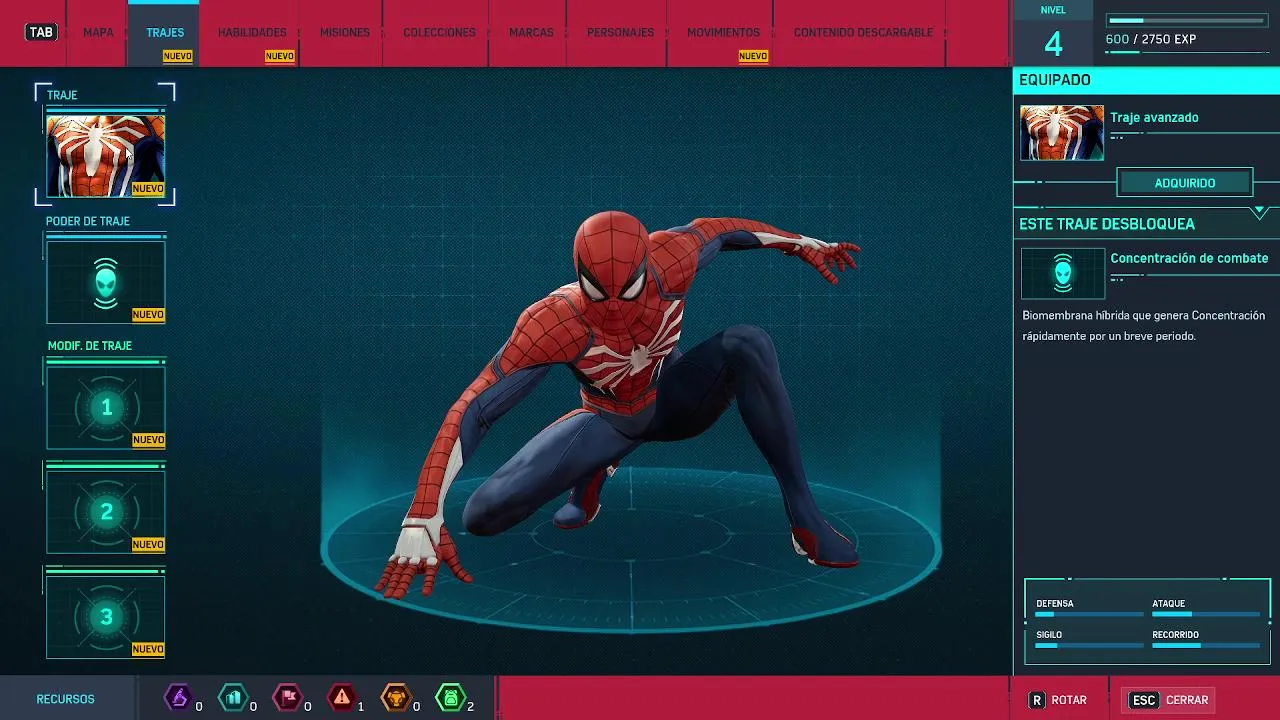Open the MARCAS tab
Screen dimensions: 1280x720
pos(531,32)
